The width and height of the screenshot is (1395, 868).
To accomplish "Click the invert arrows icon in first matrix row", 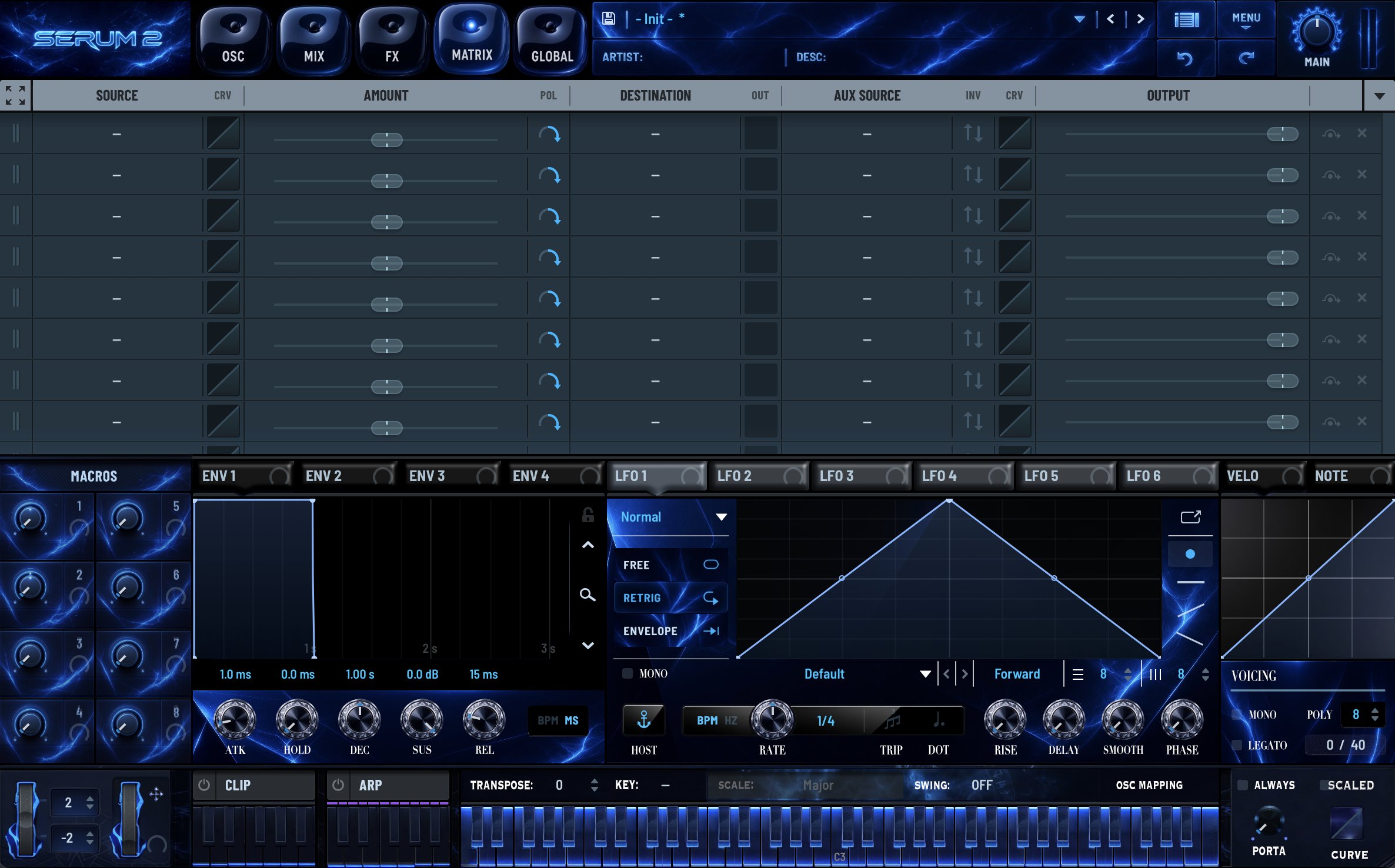I will [x=973, y=133].
